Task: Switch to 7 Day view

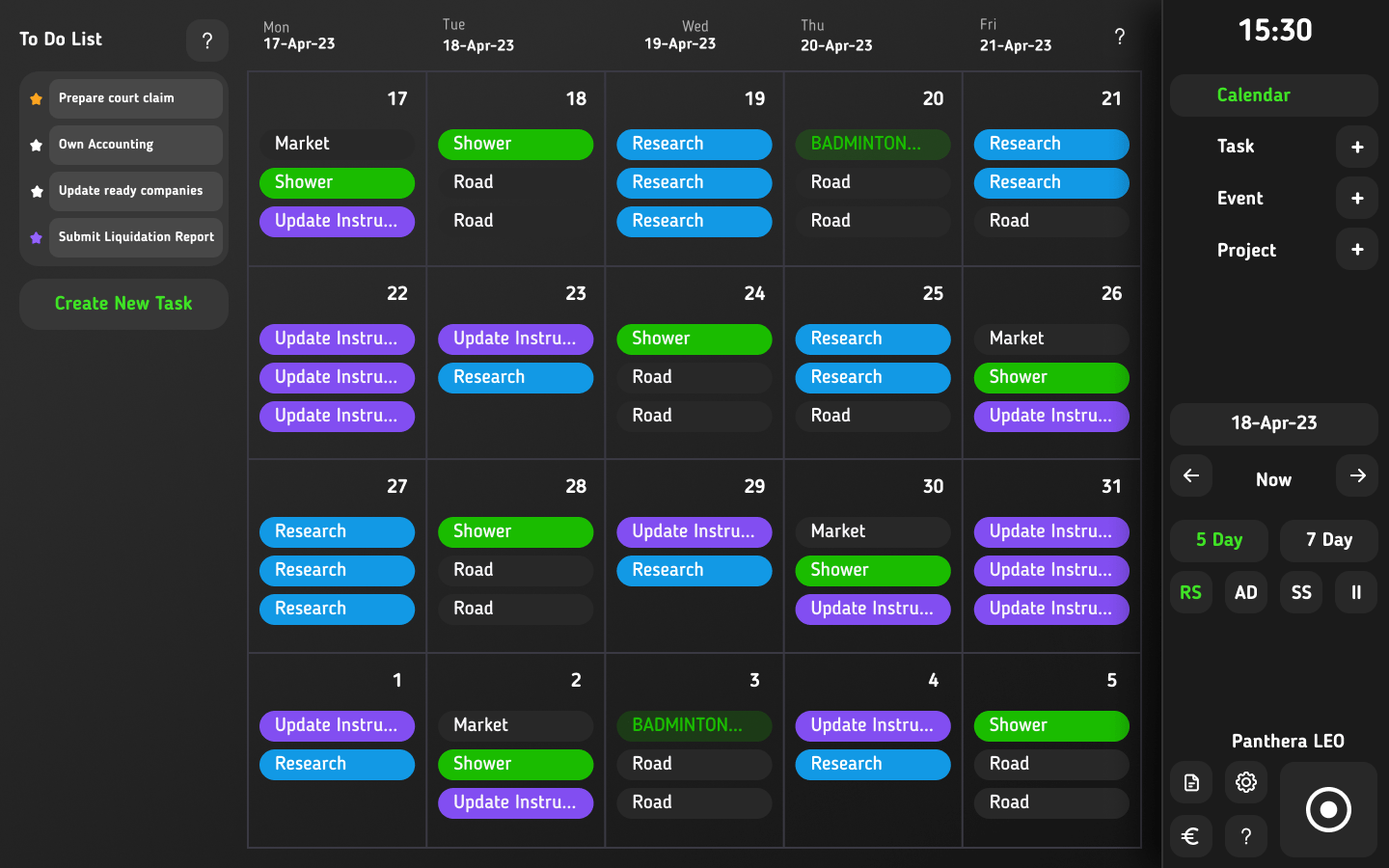Action: [x=1328, y=540]
